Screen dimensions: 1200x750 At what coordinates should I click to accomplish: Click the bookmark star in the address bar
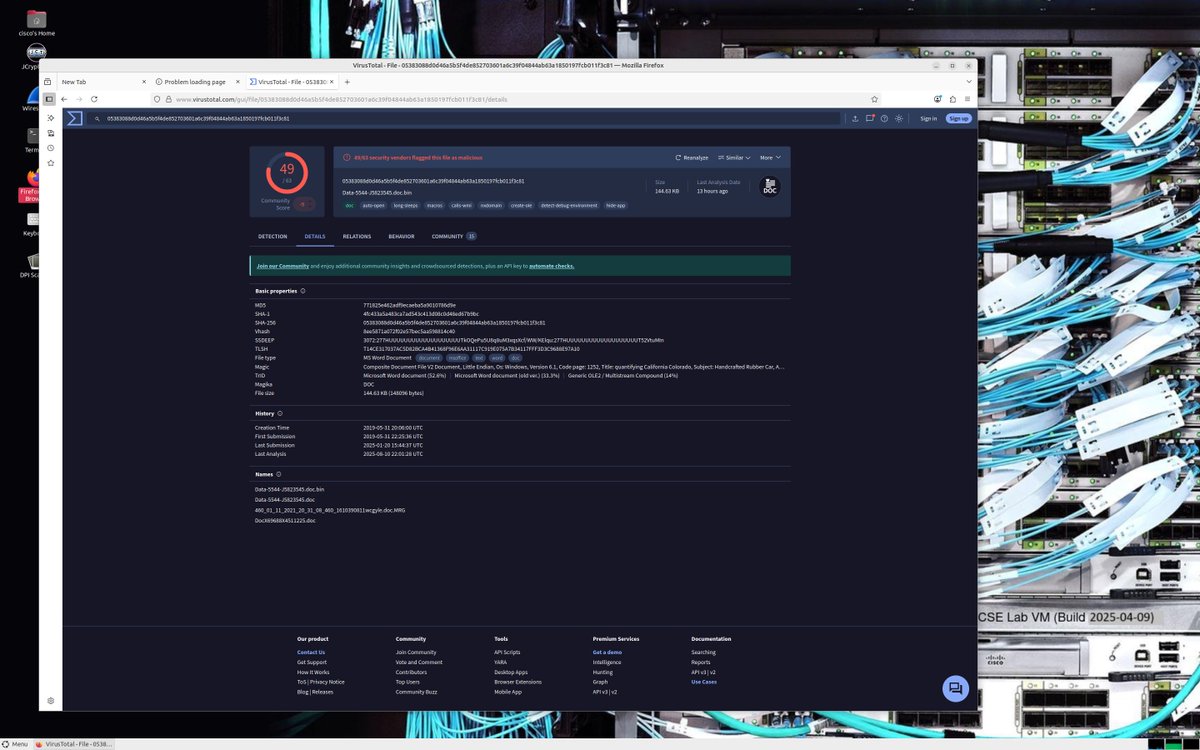point(874,99)
